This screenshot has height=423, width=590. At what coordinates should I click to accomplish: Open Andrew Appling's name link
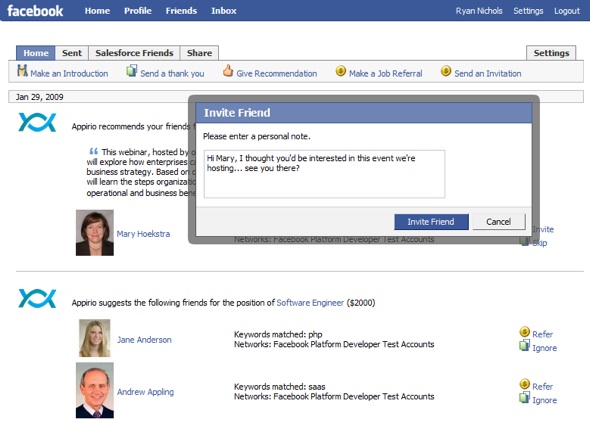click(x=146, y=392)
